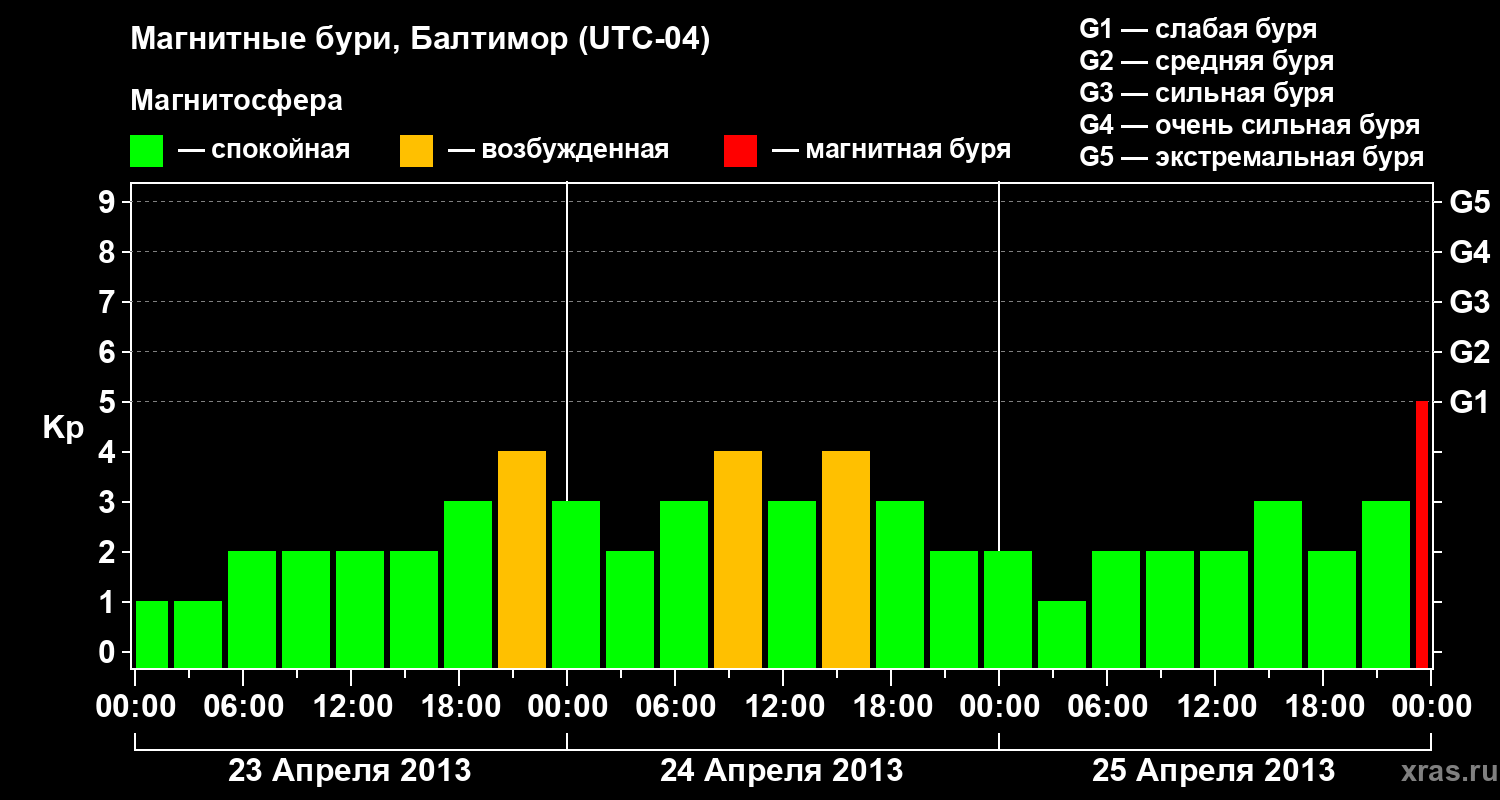The image size is (1500, 800).
Task: Click the orange 'возбужденная' legend swatch
Action: click(416, 151)
